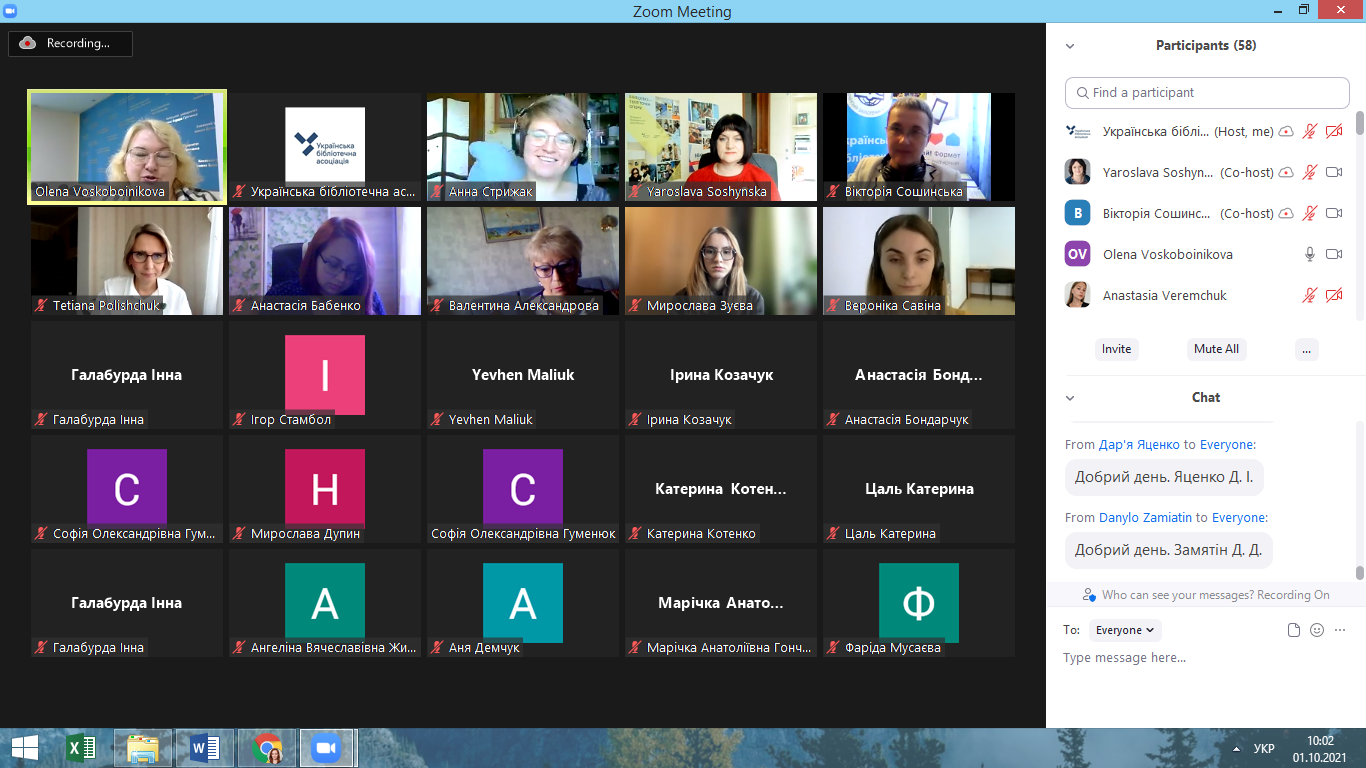
Task: Click the Invite button
Action: click(x=1116, y=349)
